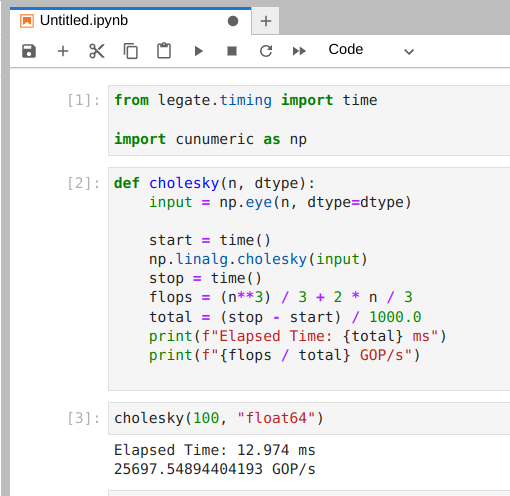
Task: Insert a new cell below with the plus icon
Action: click(x=63, y=51)
